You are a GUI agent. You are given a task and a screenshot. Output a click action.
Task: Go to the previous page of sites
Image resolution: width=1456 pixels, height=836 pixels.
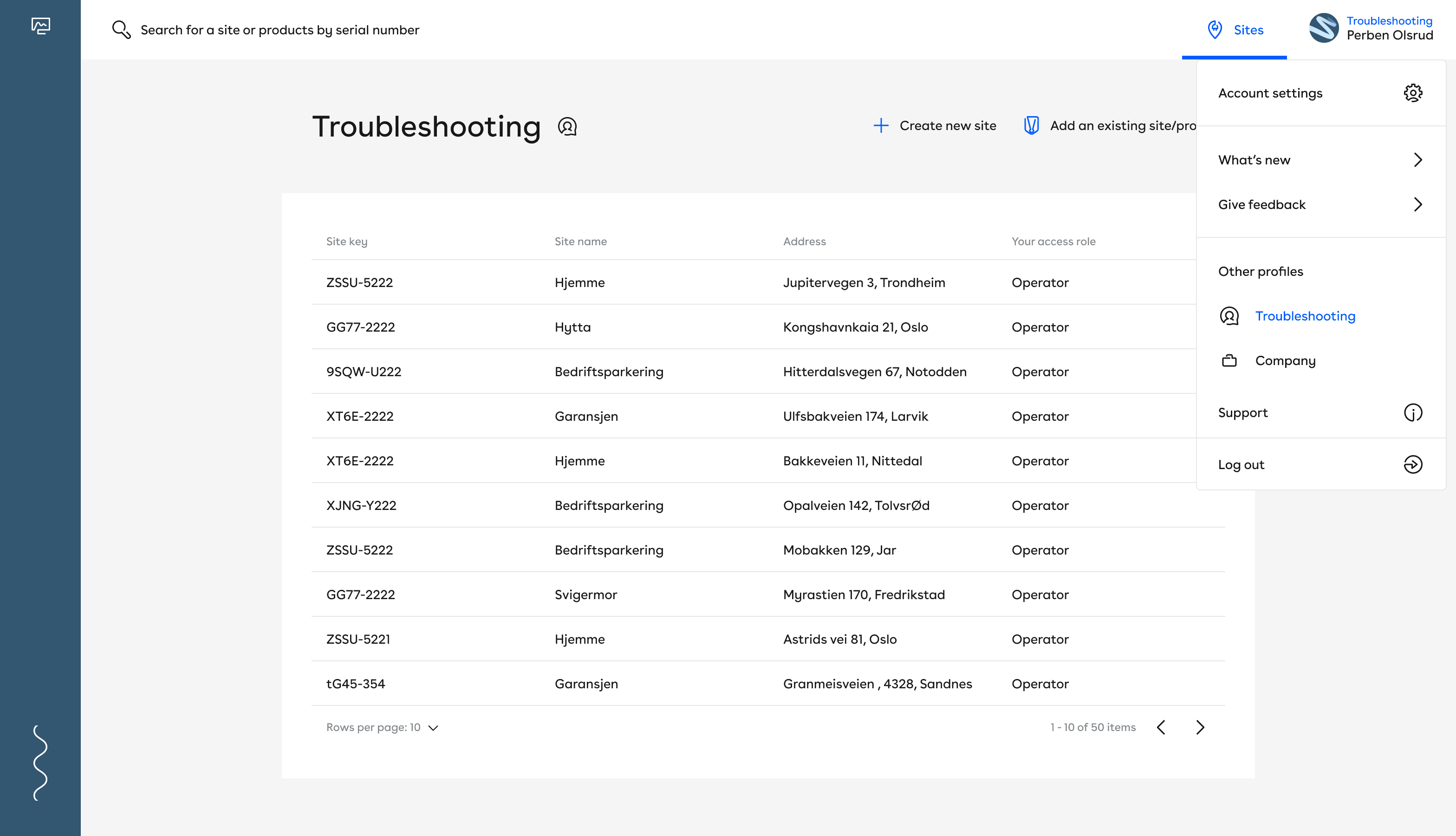pos(1161,727)
